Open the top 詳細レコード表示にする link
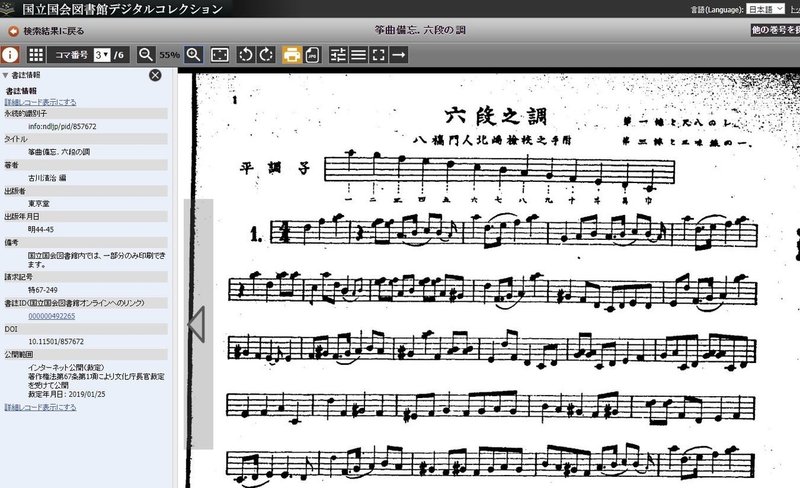This screenshot has height=488, width=800. pyautogui.click(x=40, y=102)
